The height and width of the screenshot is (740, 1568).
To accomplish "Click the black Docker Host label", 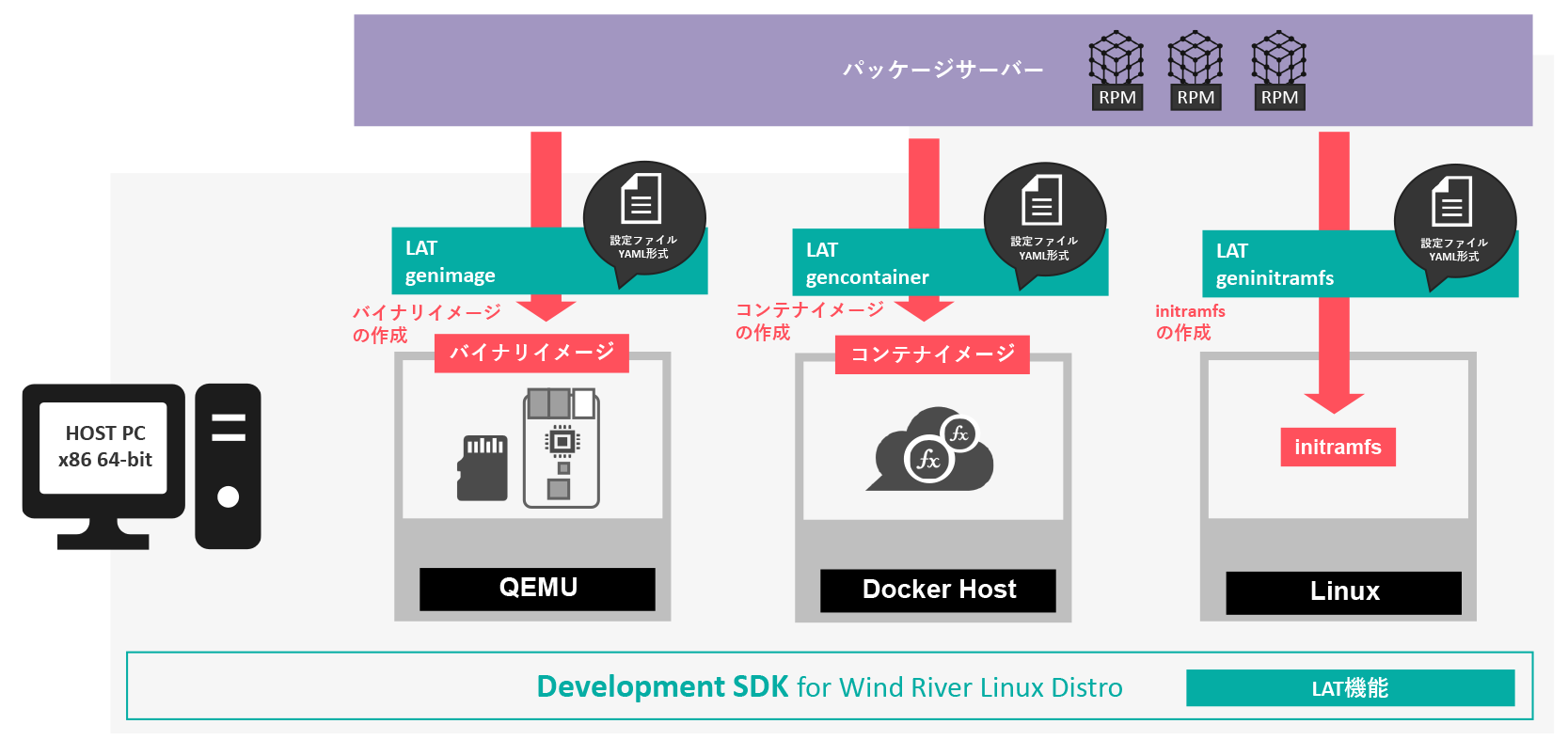I will pyautogui.click(x=938, y=590).
